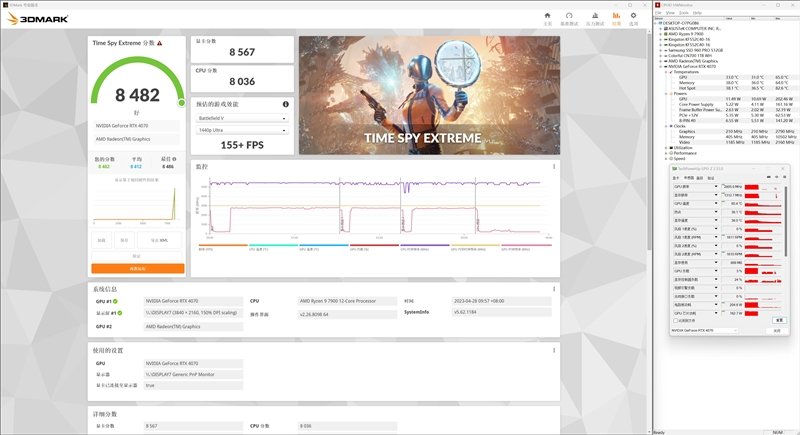Click the orange run-again button

[x=138, y=268]
